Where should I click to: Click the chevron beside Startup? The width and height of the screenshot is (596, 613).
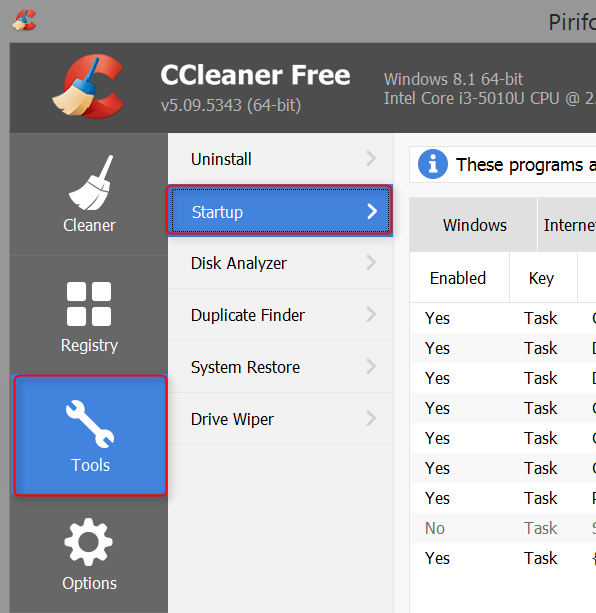tap(372, 212)
